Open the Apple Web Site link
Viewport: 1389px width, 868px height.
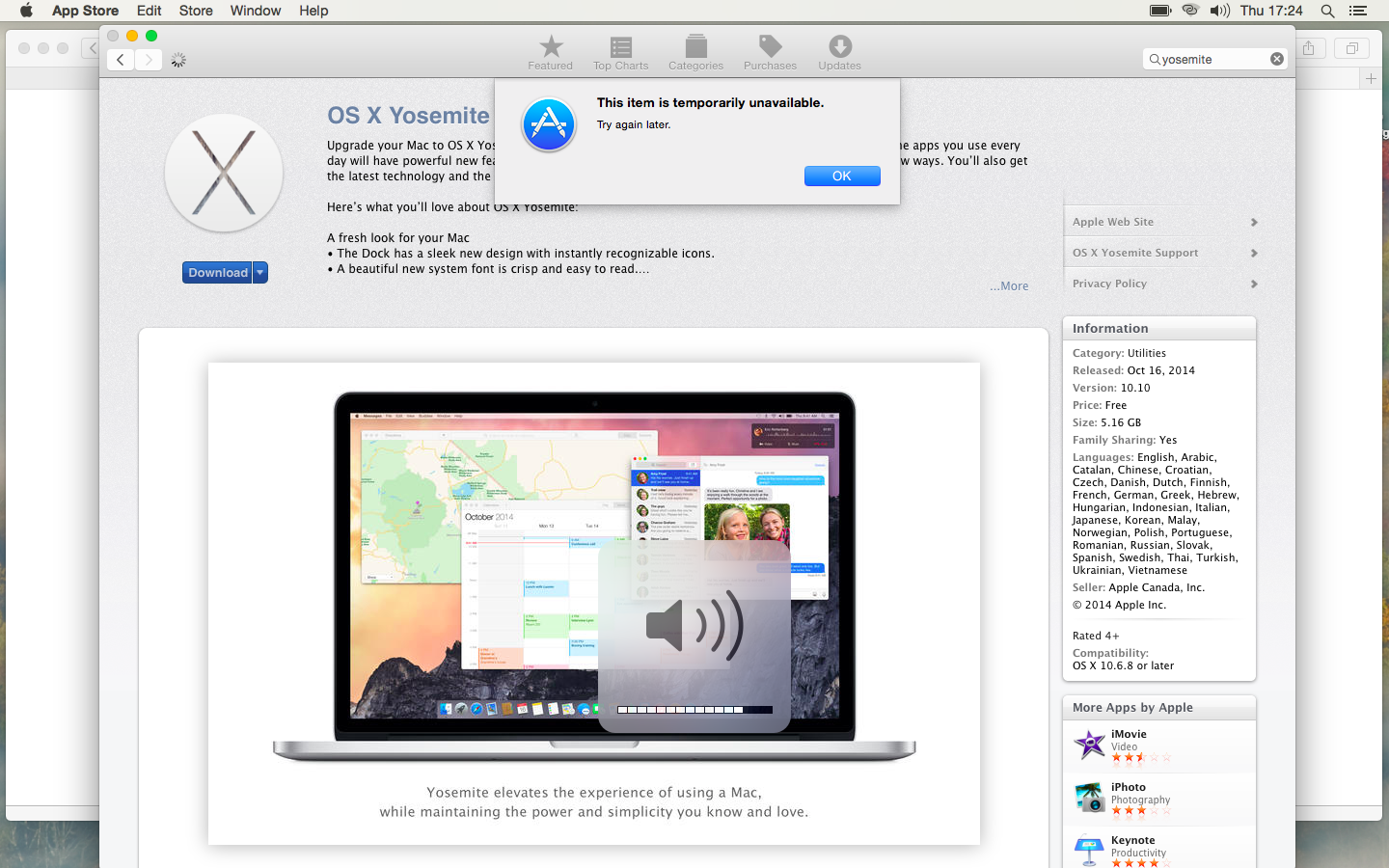pyautogui.click(x=1113, y=222)
